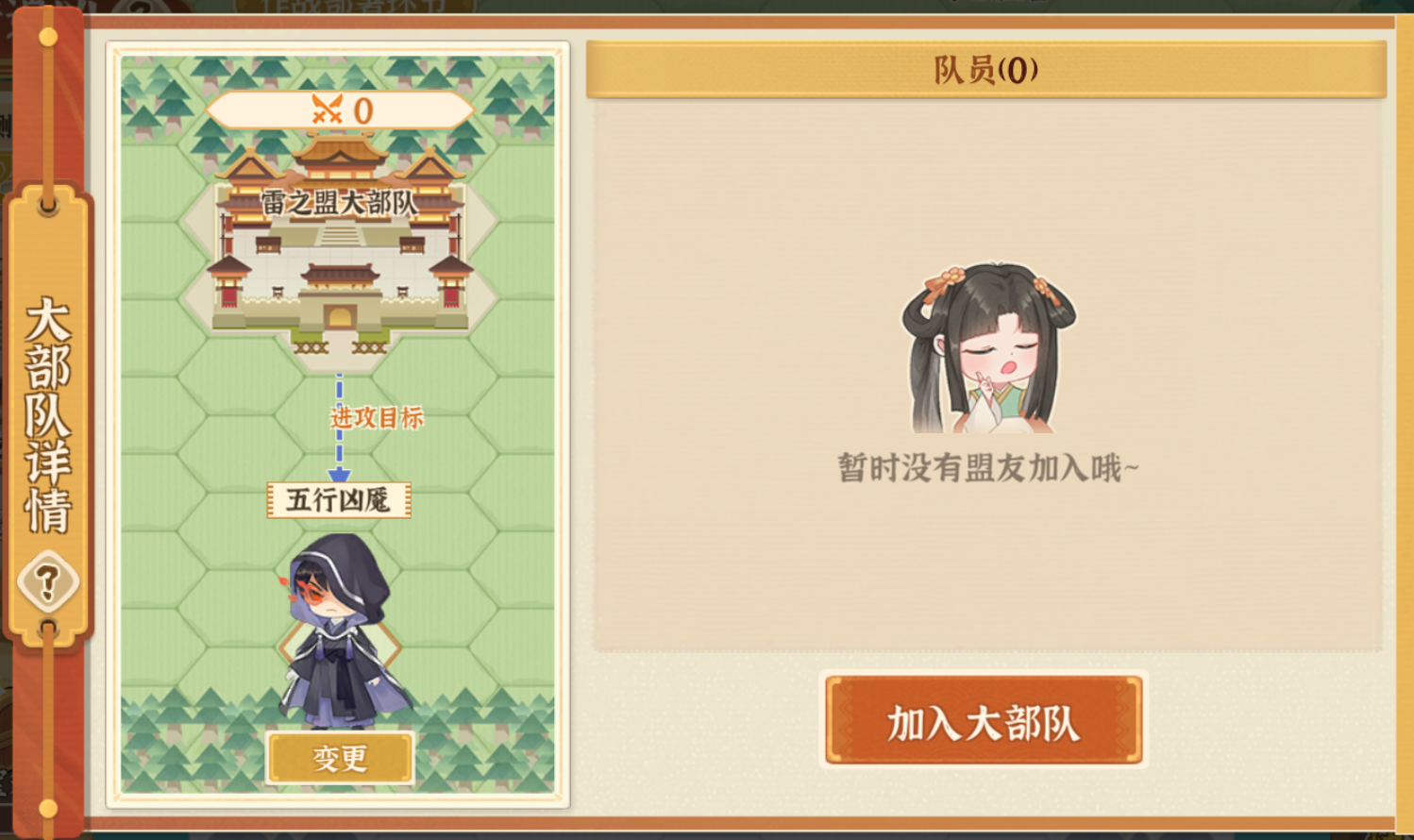Select the 队员(0) members header

point(986,70)
